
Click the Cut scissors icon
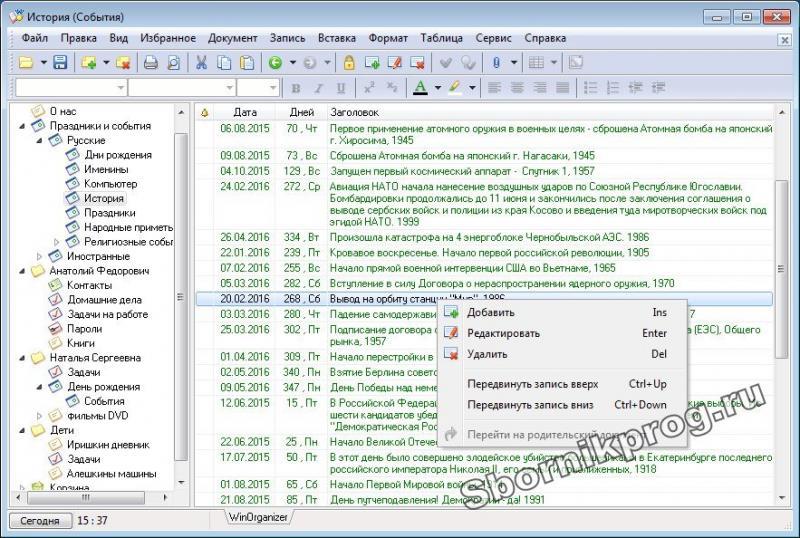201,63
